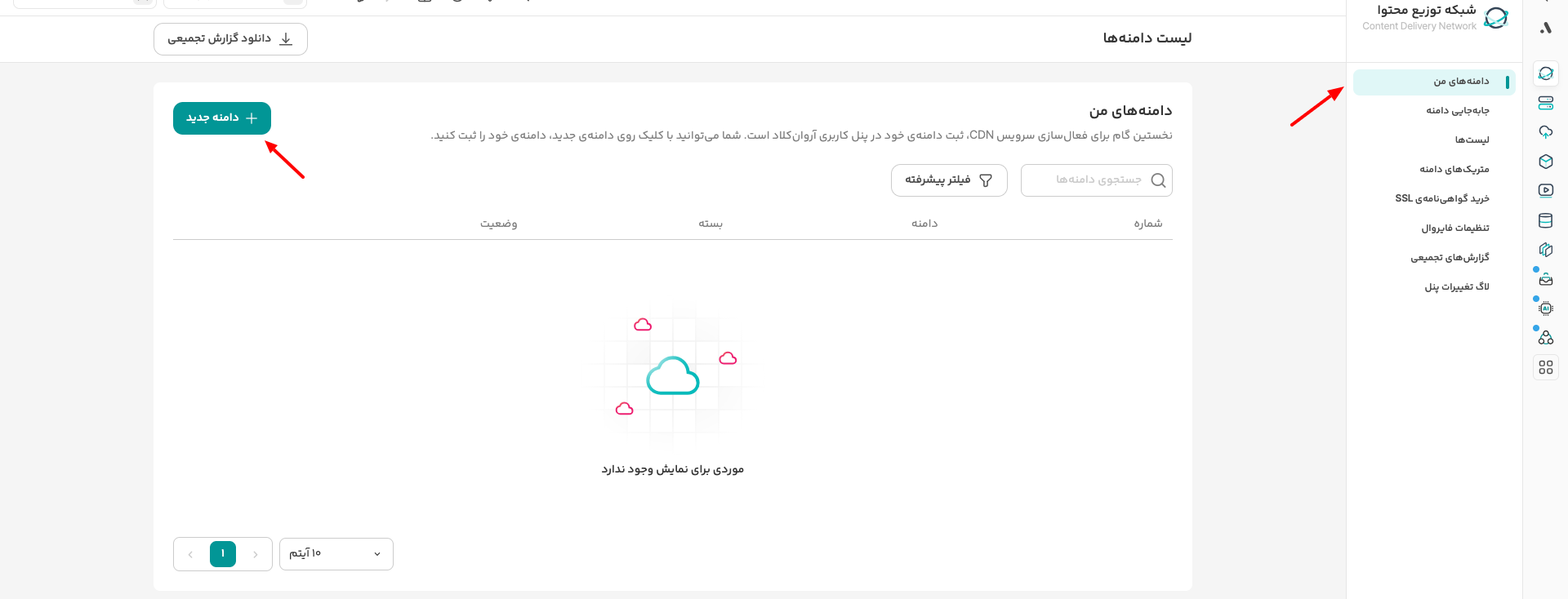This screenshot has height=599, width=1568.
Task: Open the CDN service icon in sidebar
Action: tap(1545, 73)
